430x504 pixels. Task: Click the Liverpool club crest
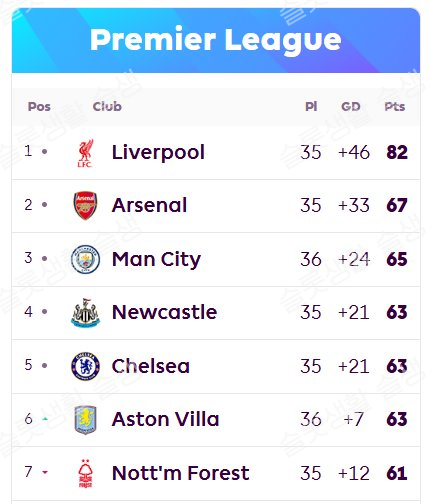pos(85,153)
